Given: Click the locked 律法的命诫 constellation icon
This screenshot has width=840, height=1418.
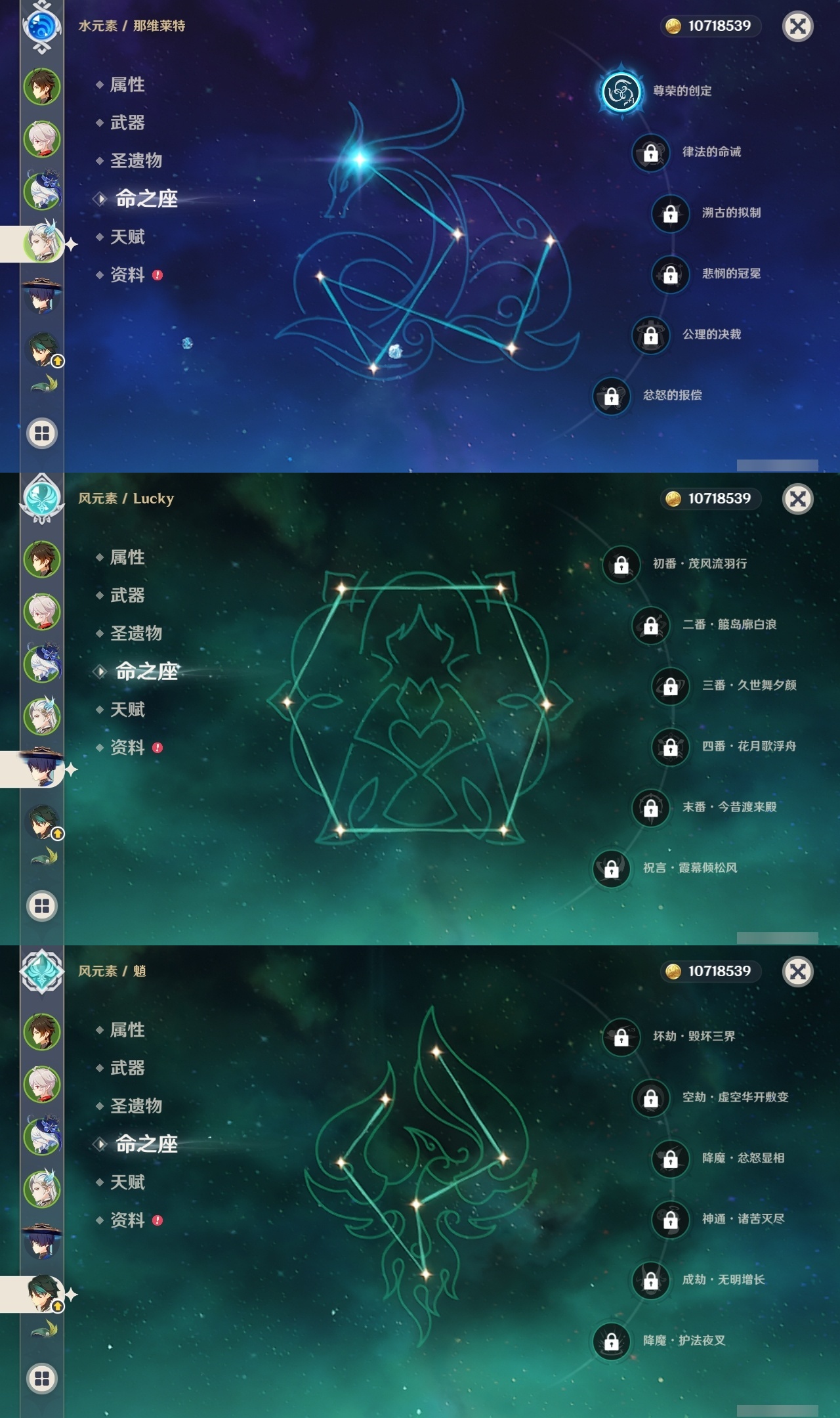Looking at the screenshot, I should click(650, 152).
